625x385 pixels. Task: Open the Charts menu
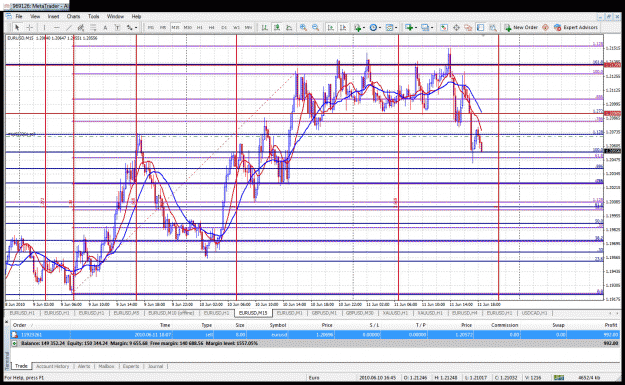click(x=73, y=16)
